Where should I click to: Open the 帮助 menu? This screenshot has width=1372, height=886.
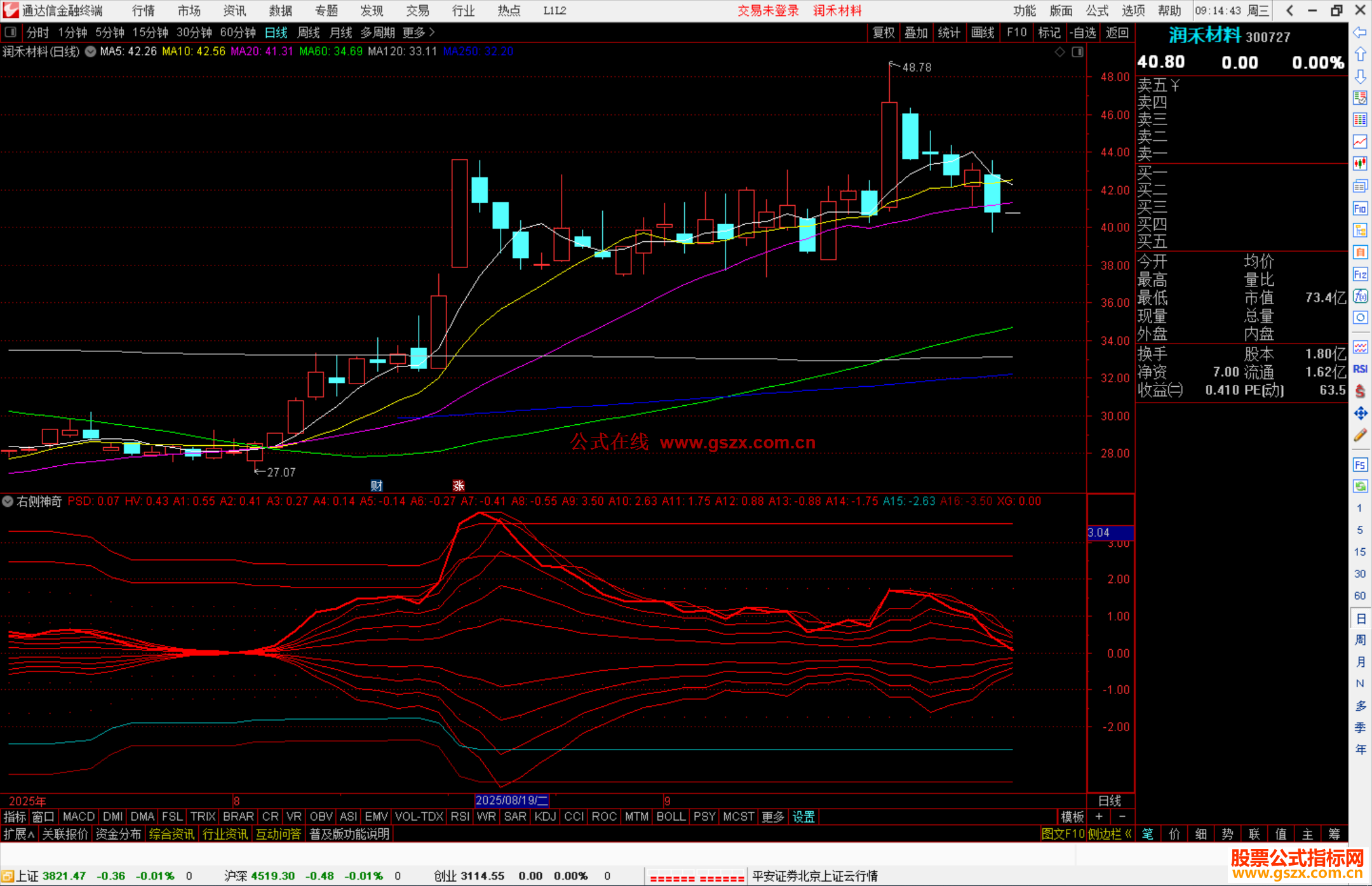pyautogui.click(x=1169, y=11)
